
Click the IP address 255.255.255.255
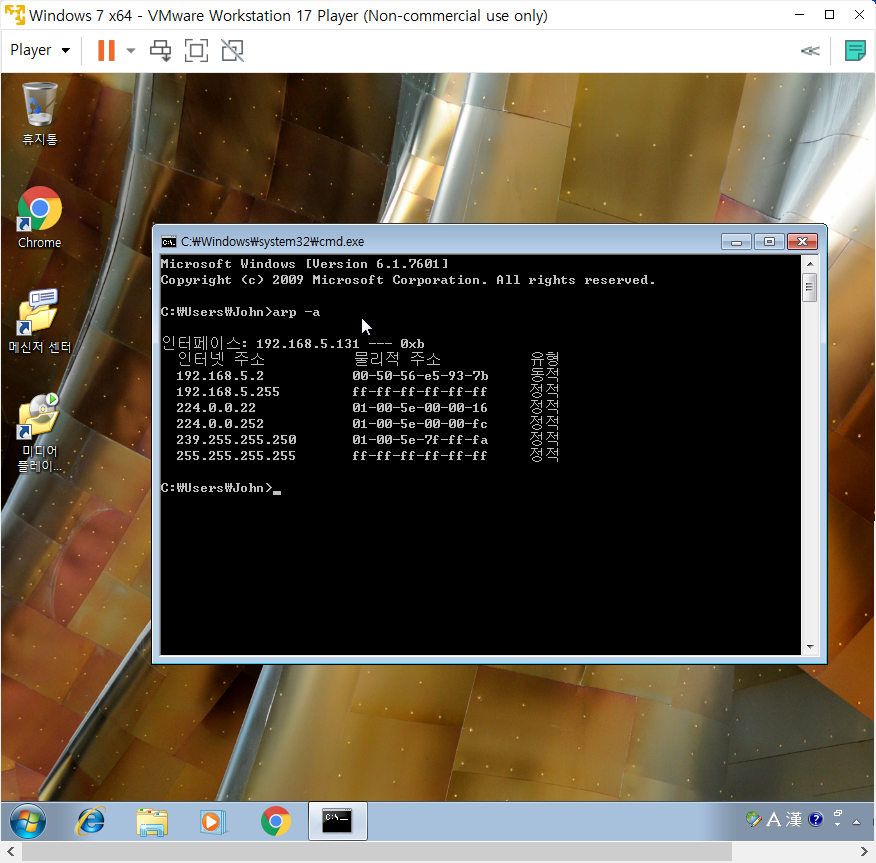[x=236, y=456]
